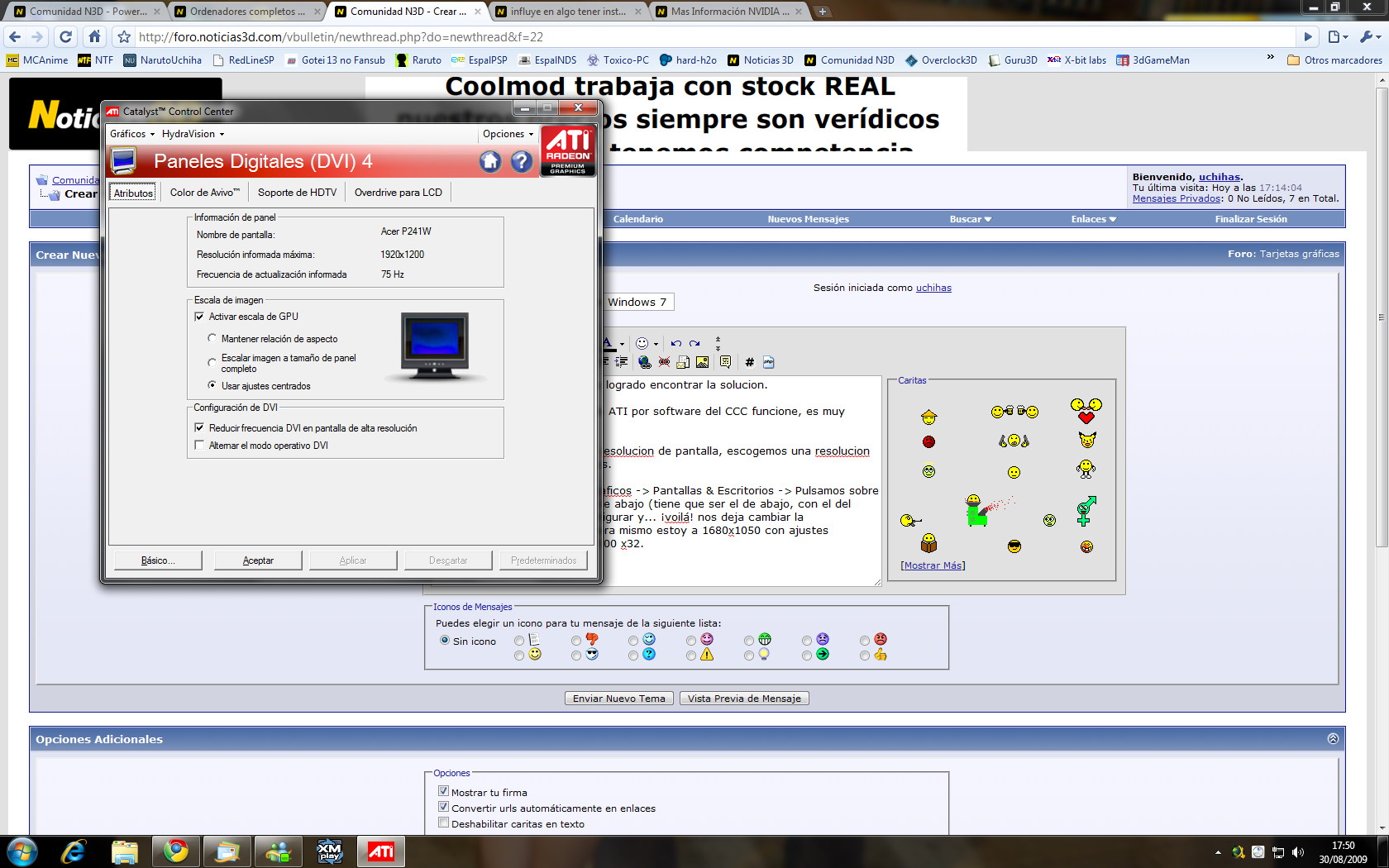1389x868 pixels.
Task: Reload the page in Chrome
Action: (x=66, y=36)
